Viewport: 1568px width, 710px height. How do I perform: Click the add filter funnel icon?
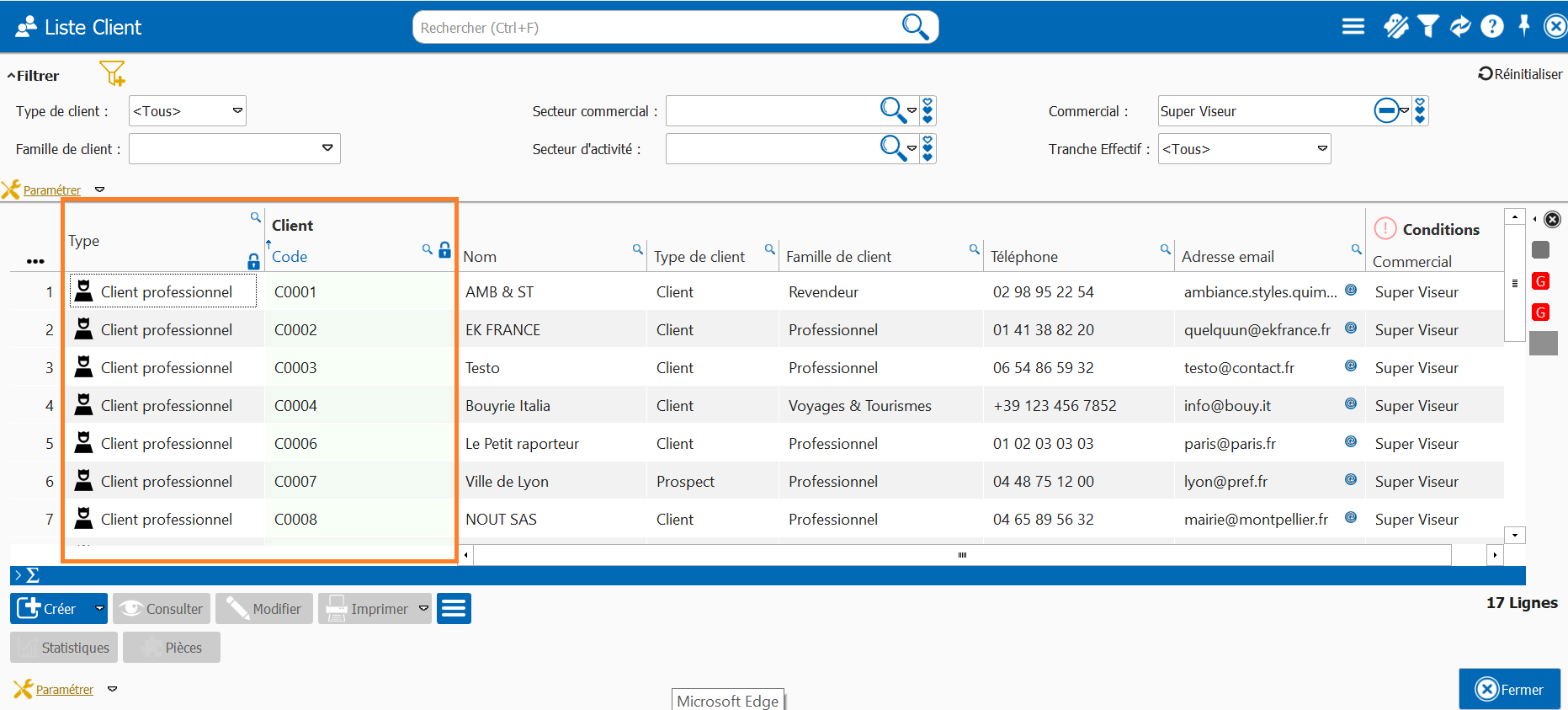112,73
